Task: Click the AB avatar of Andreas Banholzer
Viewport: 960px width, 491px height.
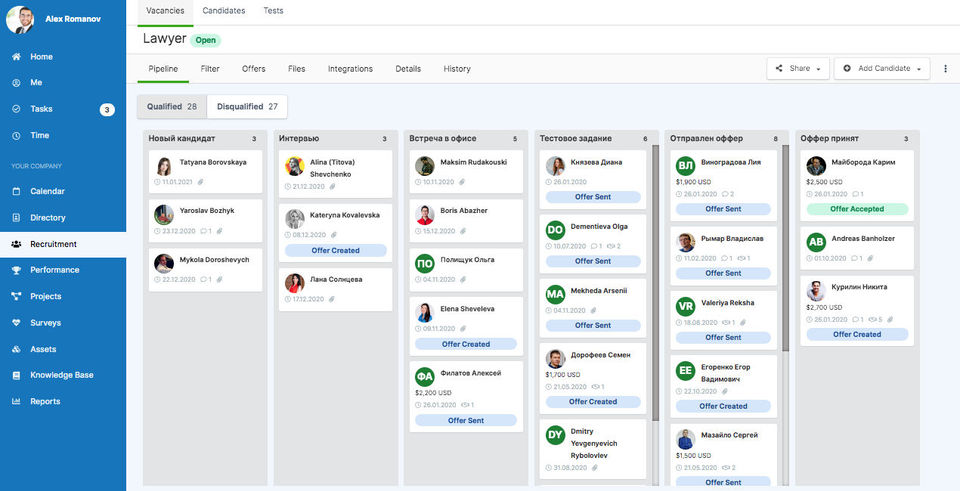Action: (x=816, y=242)
